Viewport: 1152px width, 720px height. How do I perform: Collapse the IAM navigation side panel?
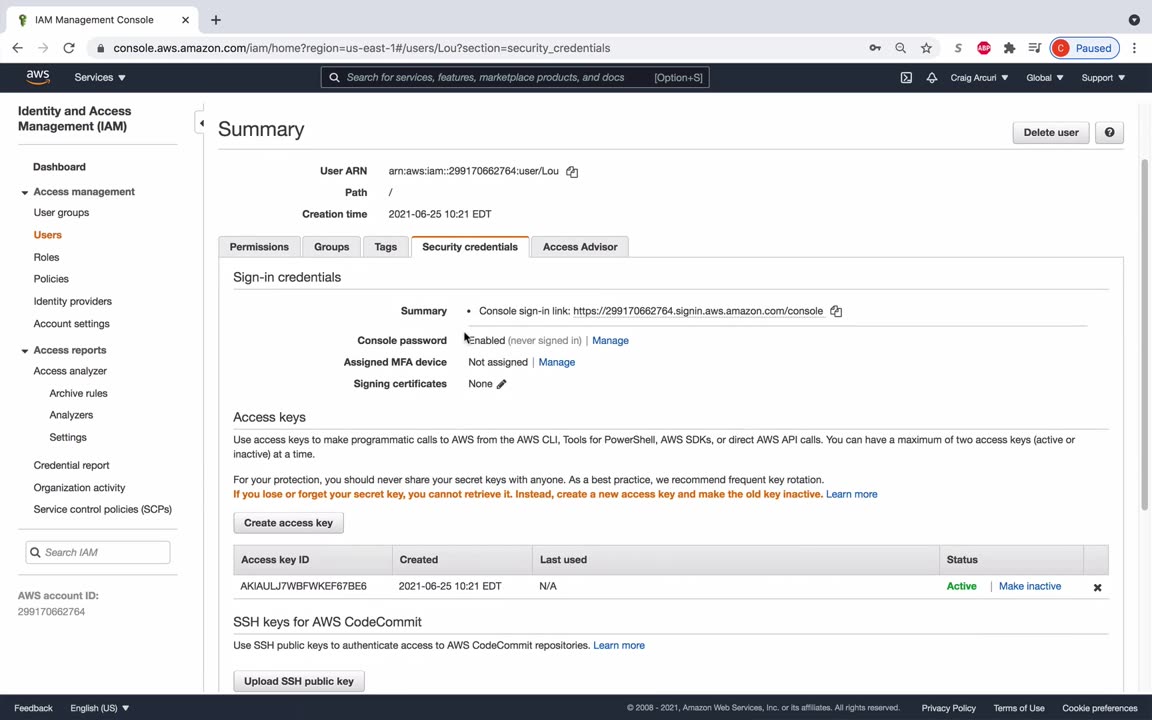(x=201, y=123)
